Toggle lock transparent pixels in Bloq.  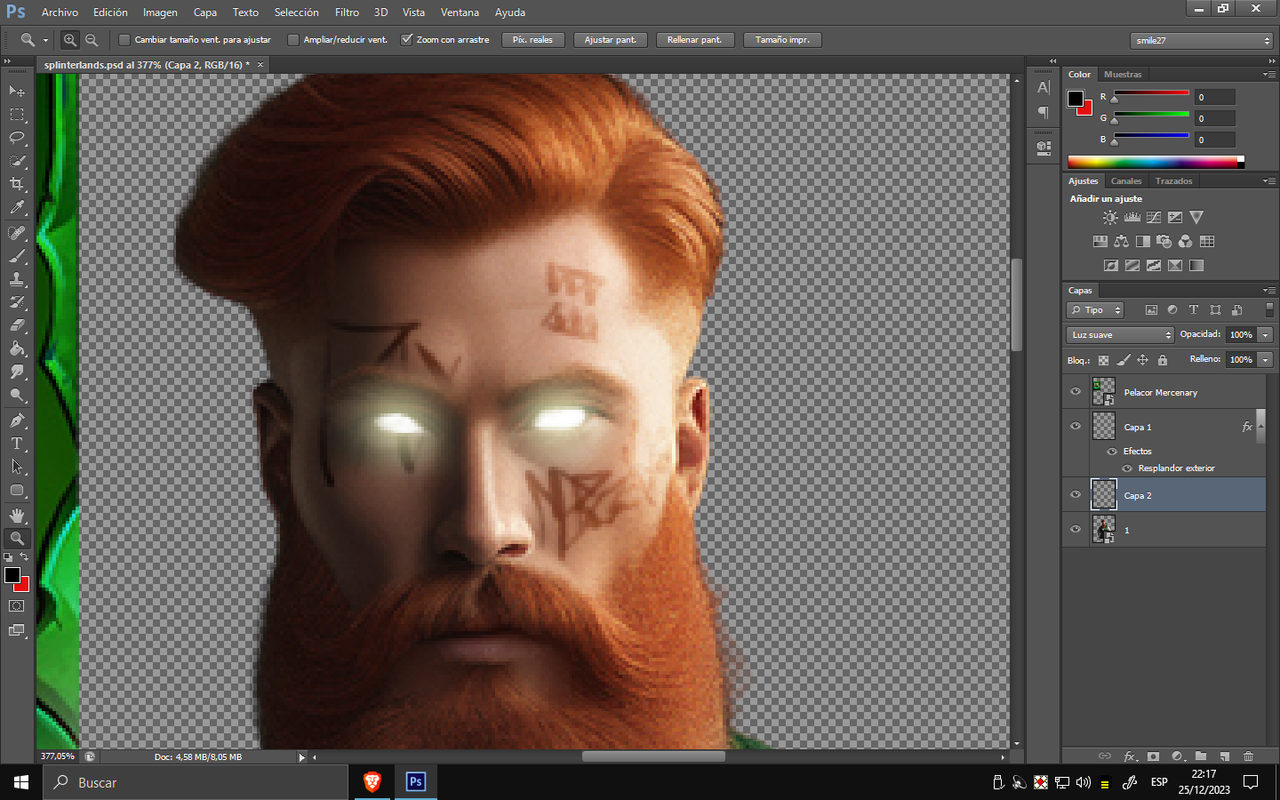point(1103,360)
